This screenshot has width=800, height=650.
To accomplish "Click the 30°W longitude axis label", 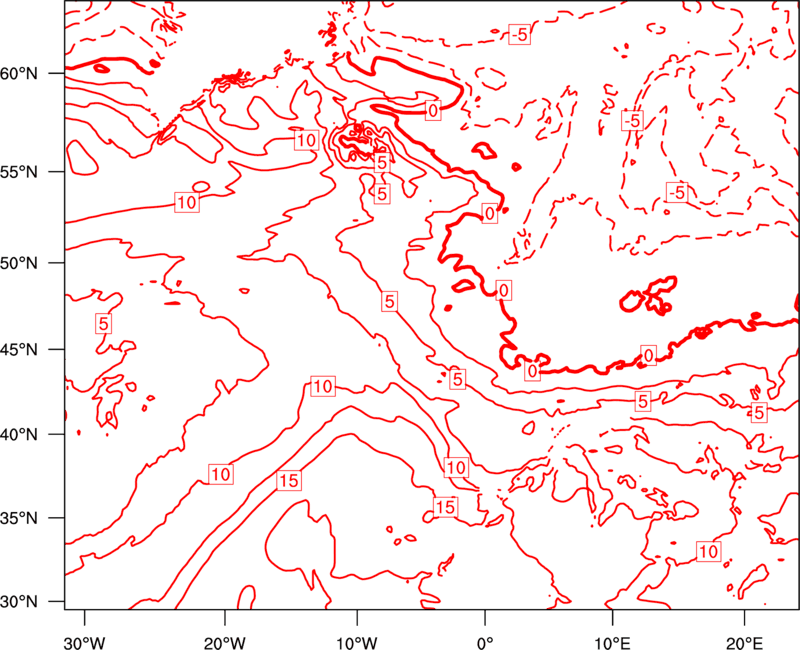I will pos(85,643).
